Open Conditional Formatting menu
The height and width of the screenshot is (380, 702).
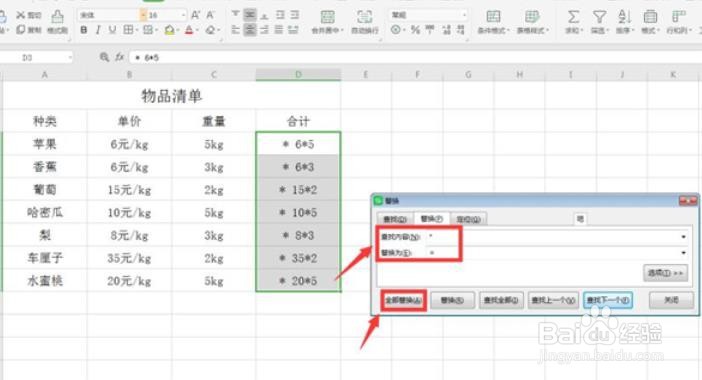point(493,22)
